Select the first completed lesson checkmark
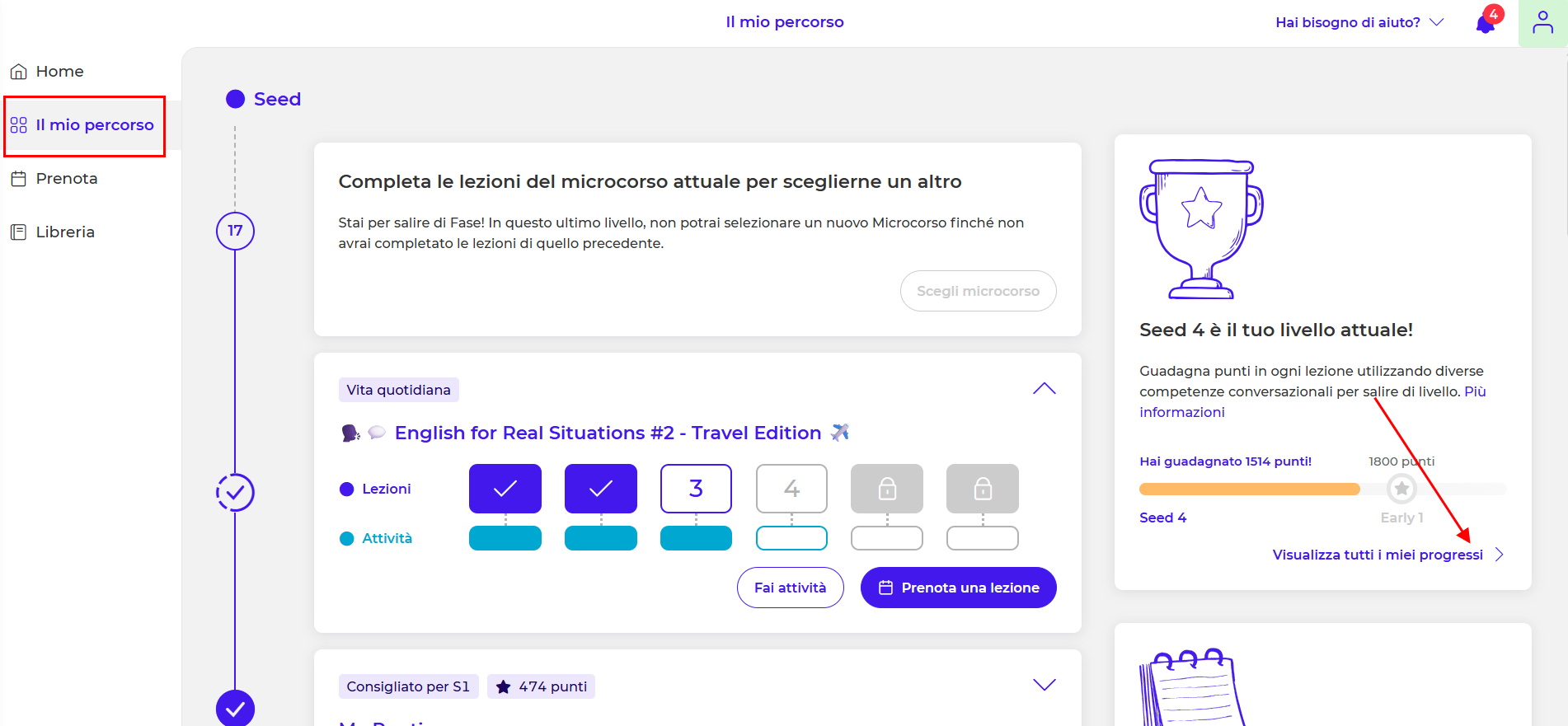The height and width of the screenshot is (726, 1568). click(x=505, y=489)
